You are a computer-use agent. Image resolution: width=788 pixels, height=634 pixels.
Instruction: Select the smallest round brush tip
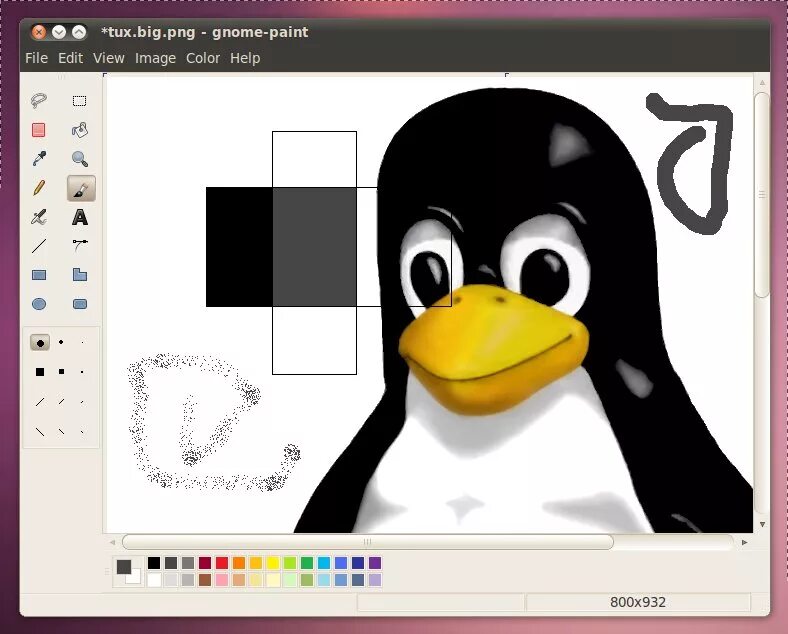click(x=82, y=342)
